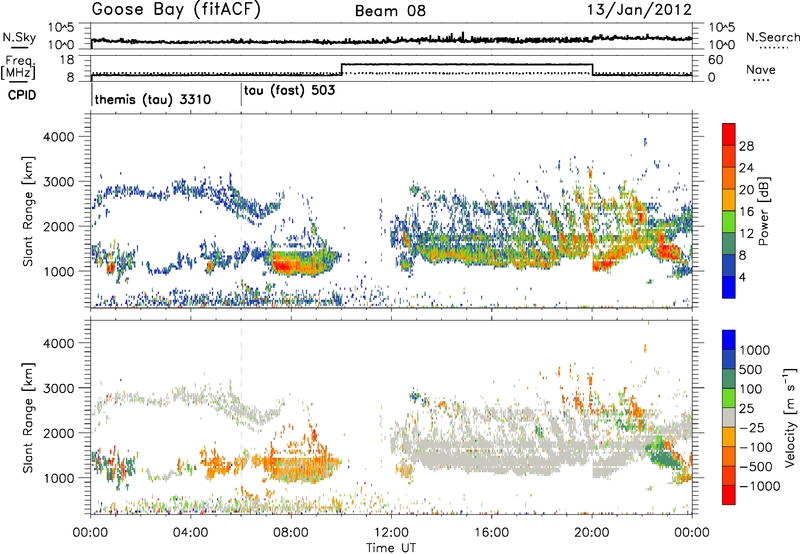Select the '20' label on Power colorbar

point(746,190)
